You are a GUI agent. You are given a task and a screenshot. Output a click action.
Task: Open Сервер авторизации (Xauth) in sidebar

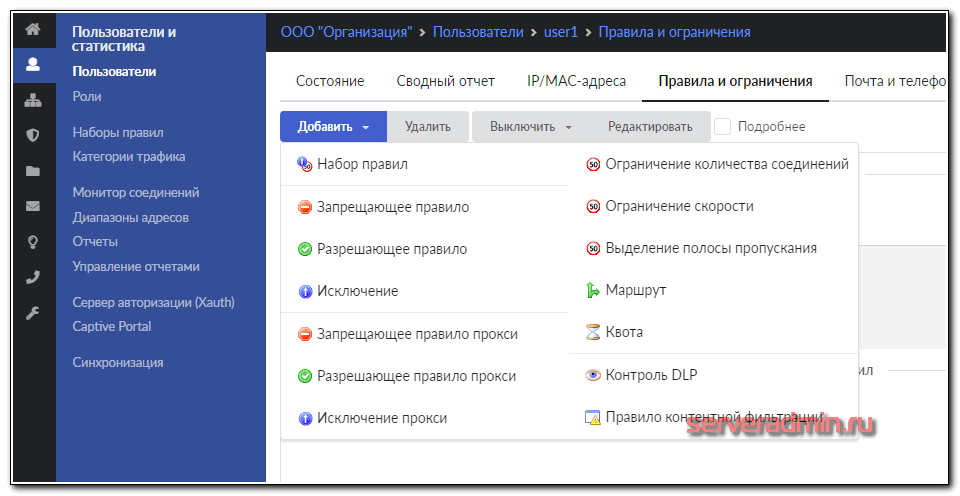pyautogui.click(x=154, y=302)
